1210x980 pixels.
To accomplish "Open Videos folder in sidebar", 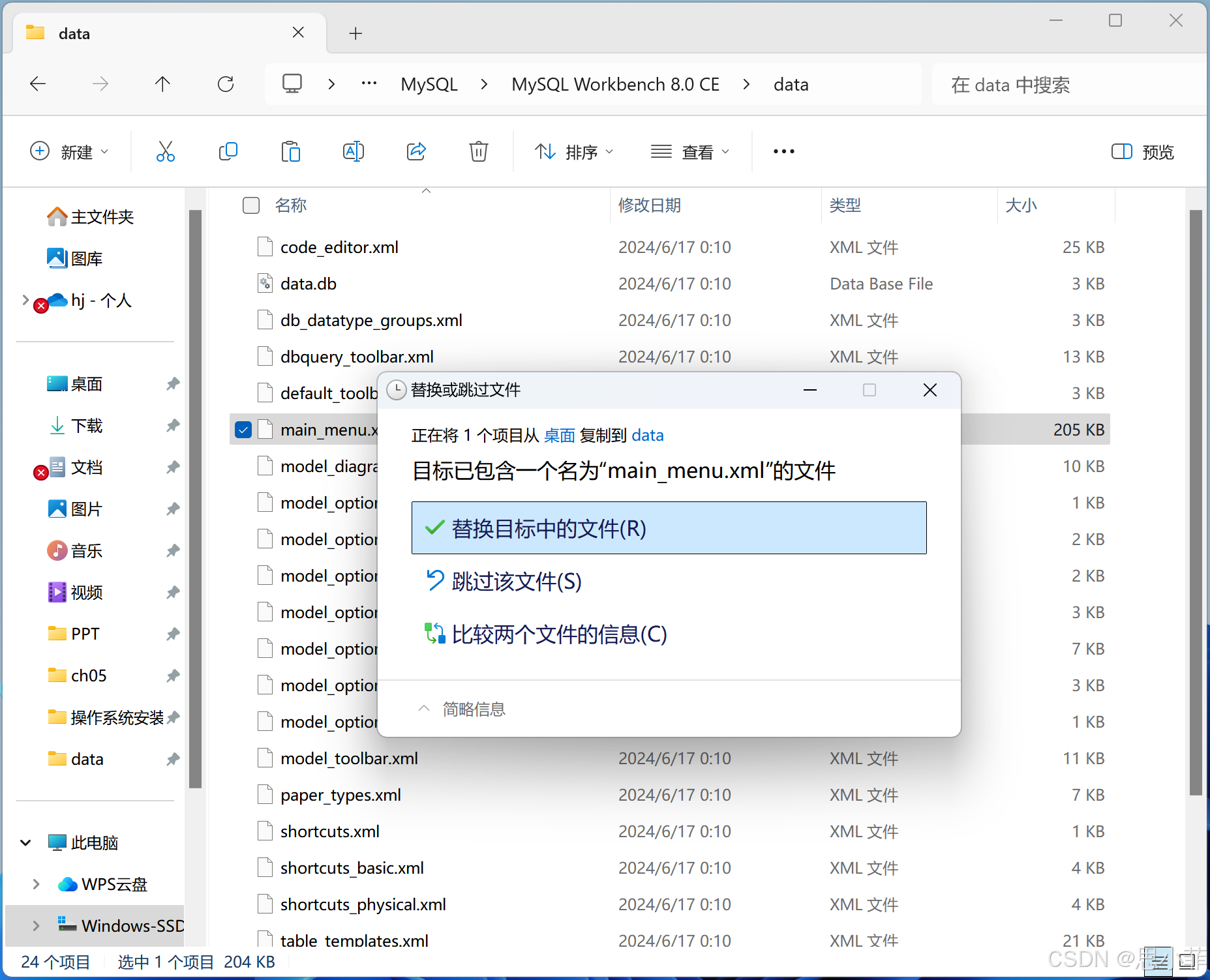I will pos(75,593).
